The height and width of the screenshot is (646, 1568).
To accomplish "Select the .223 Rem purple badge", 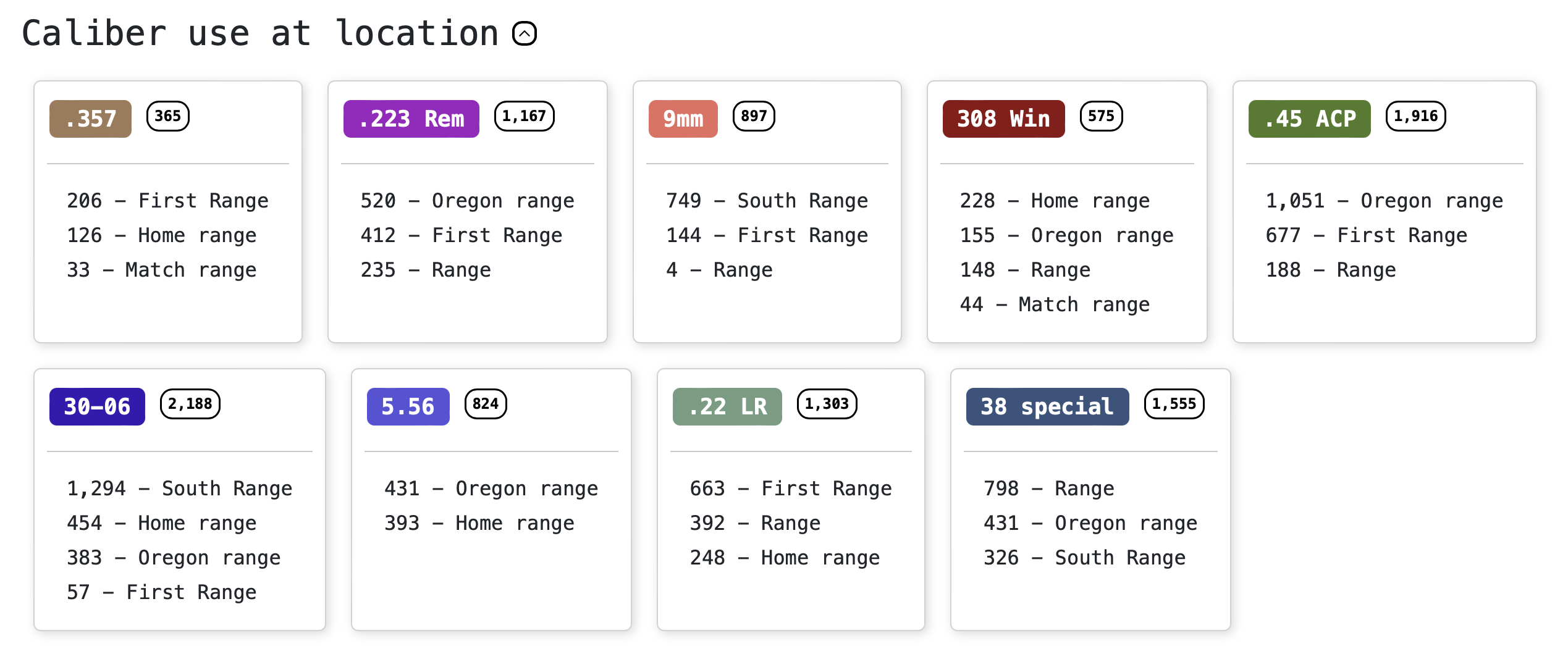I will coord(411,119).
